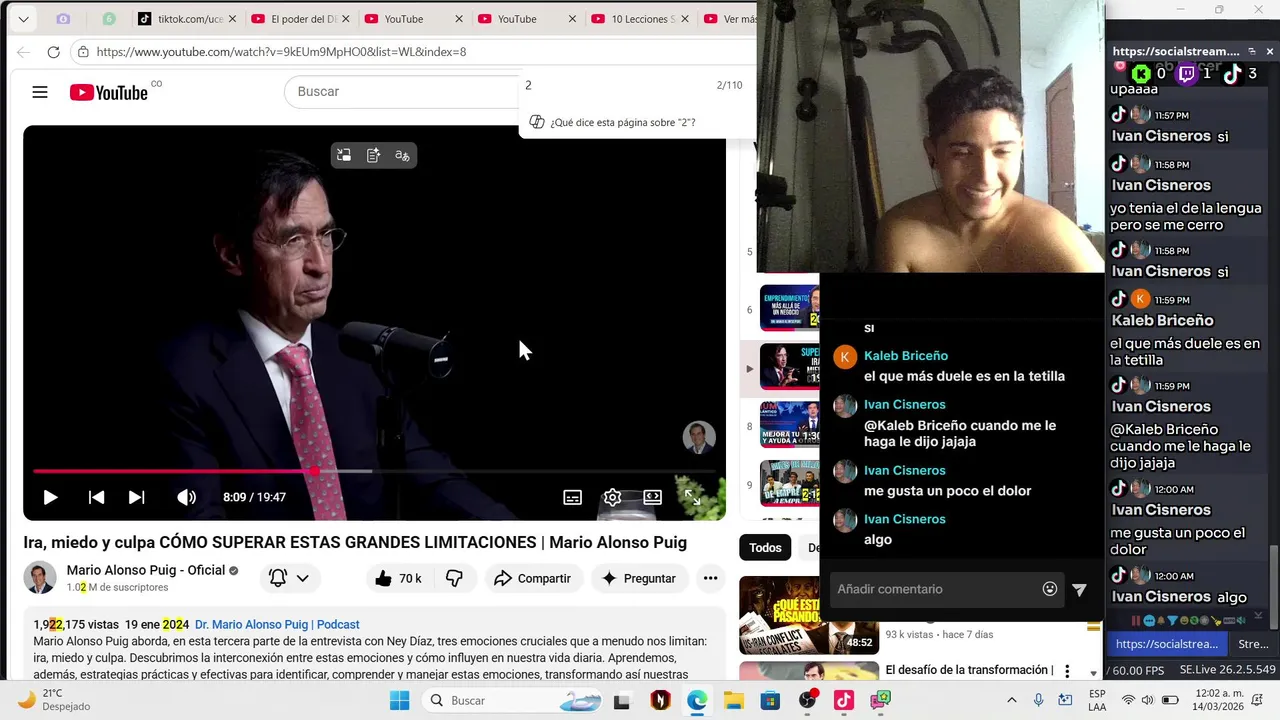Select the Stre... dock tab
Image resolution: width=1280 pixels, height=720 pixels.
1253,644
